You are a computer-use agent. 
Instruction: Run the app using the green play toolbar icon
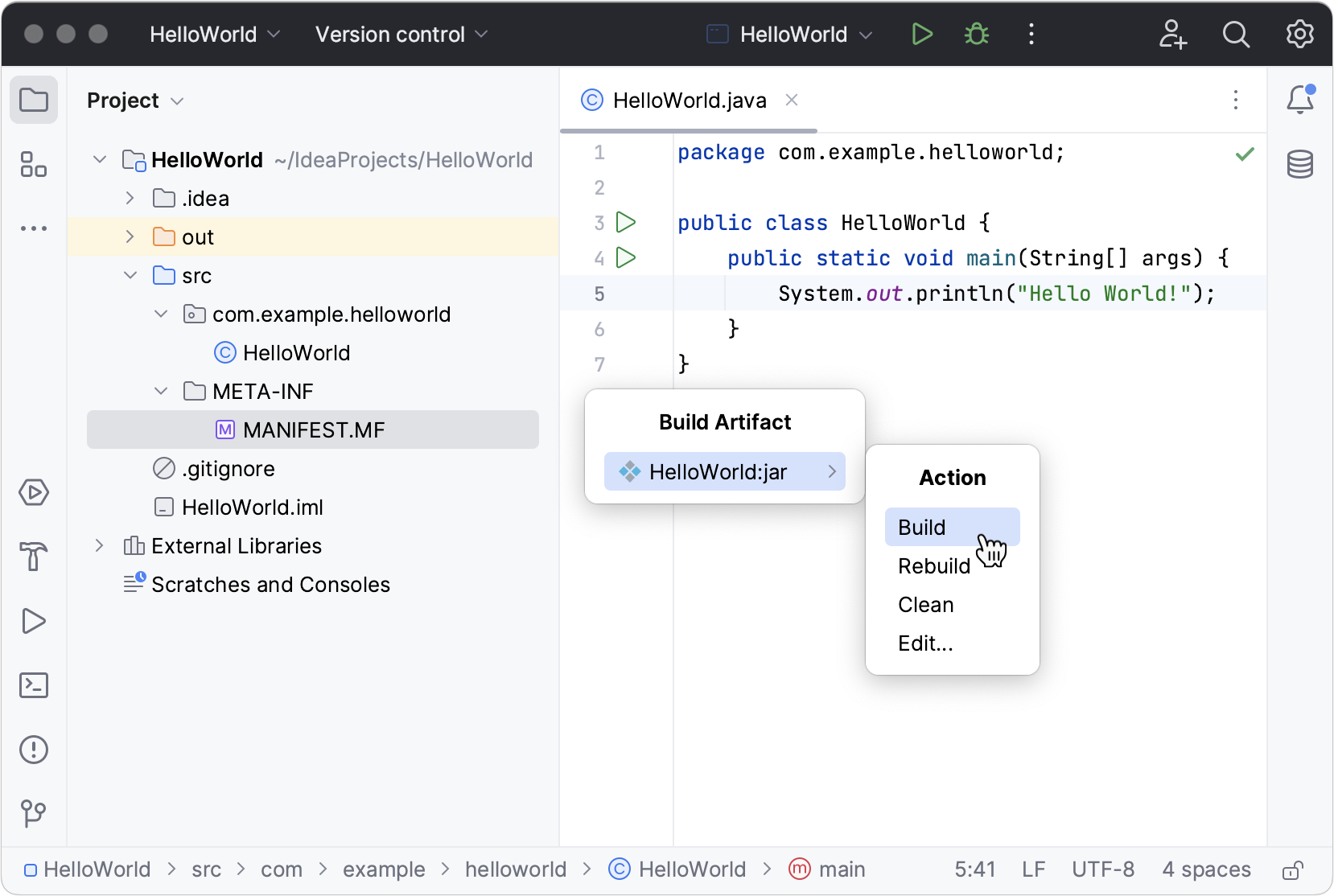922,34
